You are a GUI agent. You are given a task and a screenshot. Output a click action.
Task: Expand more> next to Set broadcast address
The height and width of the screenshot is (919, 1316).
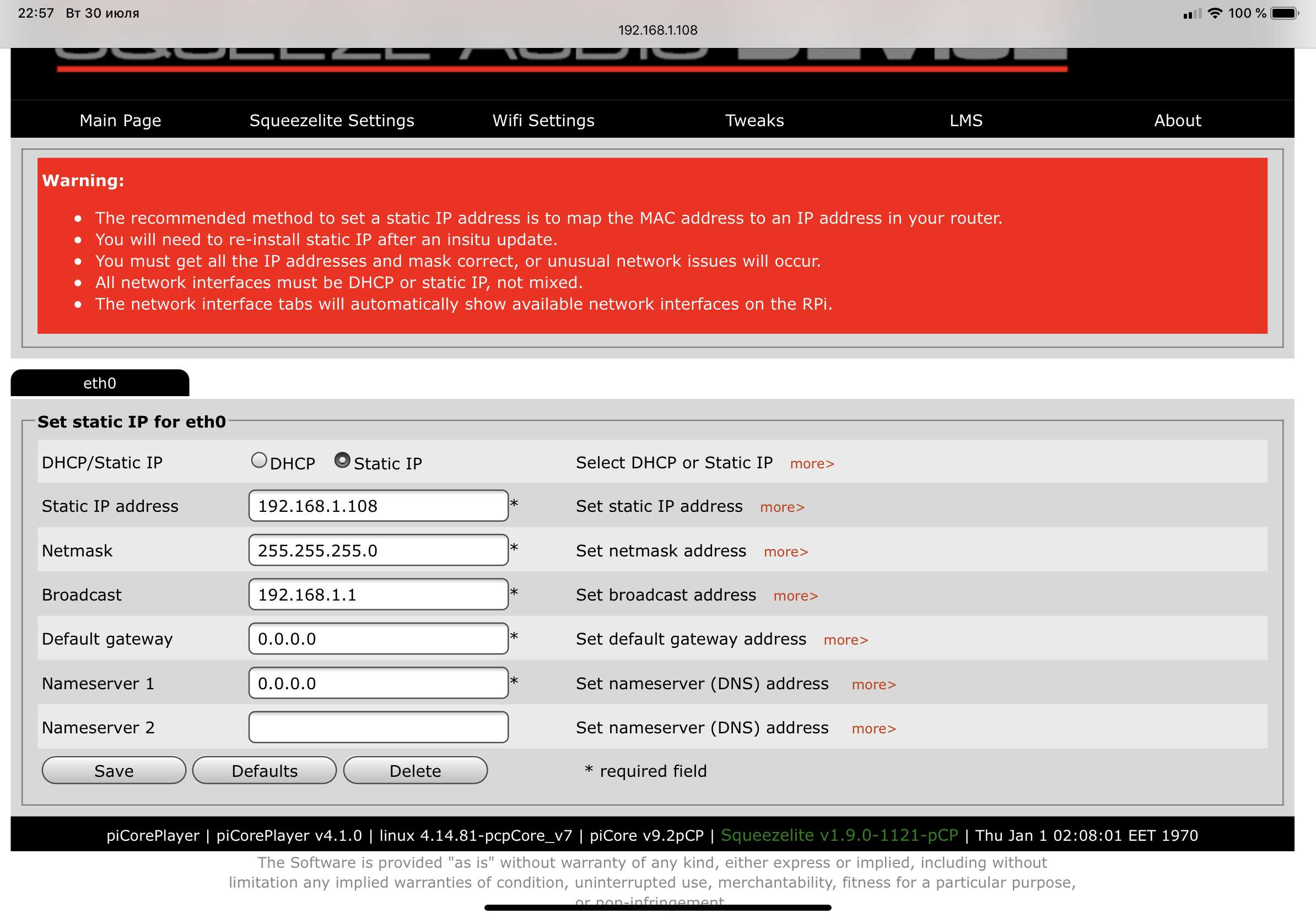795,596
